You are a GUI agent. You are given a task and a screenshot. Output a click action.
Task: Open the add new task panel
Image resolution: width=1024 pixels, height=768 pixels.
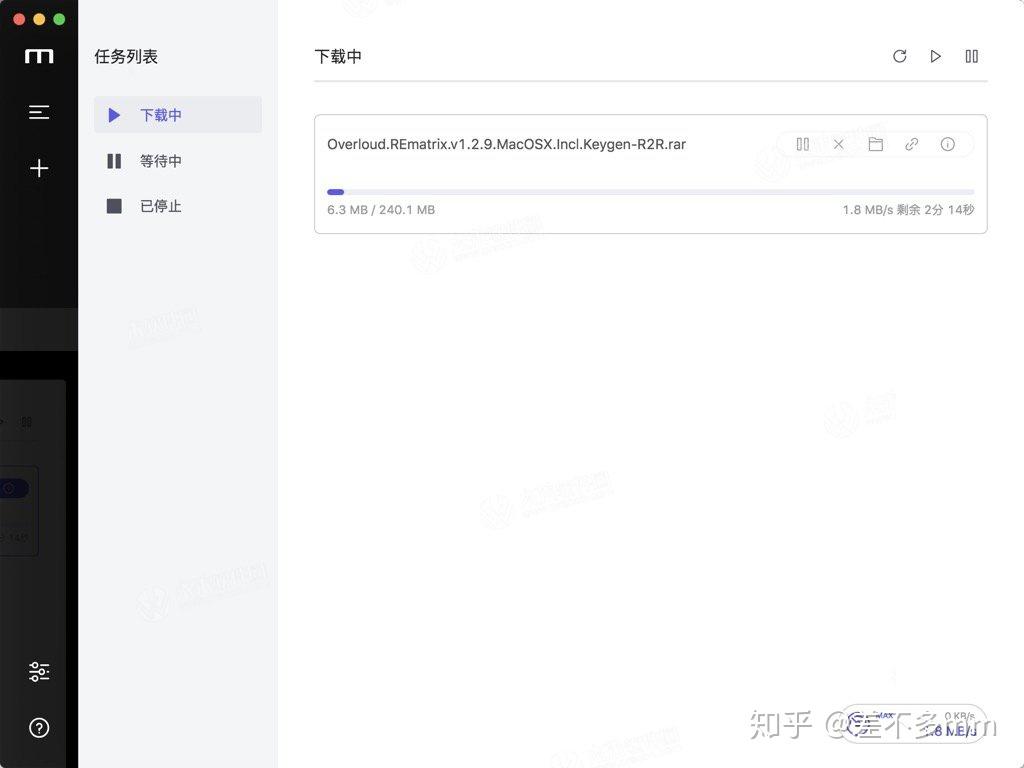[x=39, y=168]
